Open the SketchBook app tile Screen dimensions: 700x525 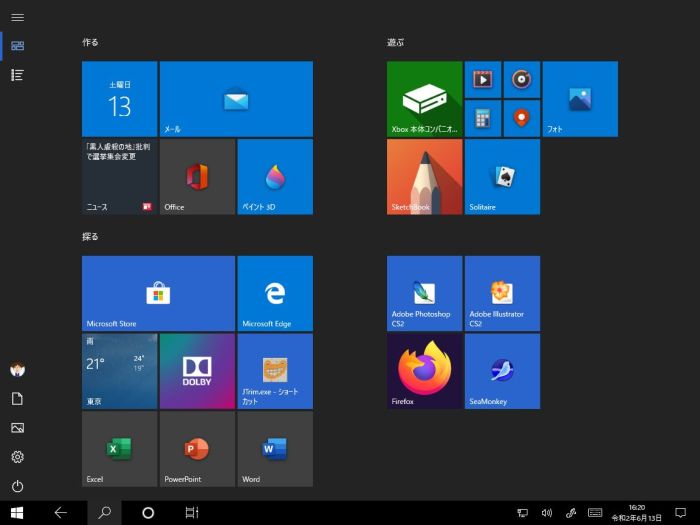pos(424,176)
